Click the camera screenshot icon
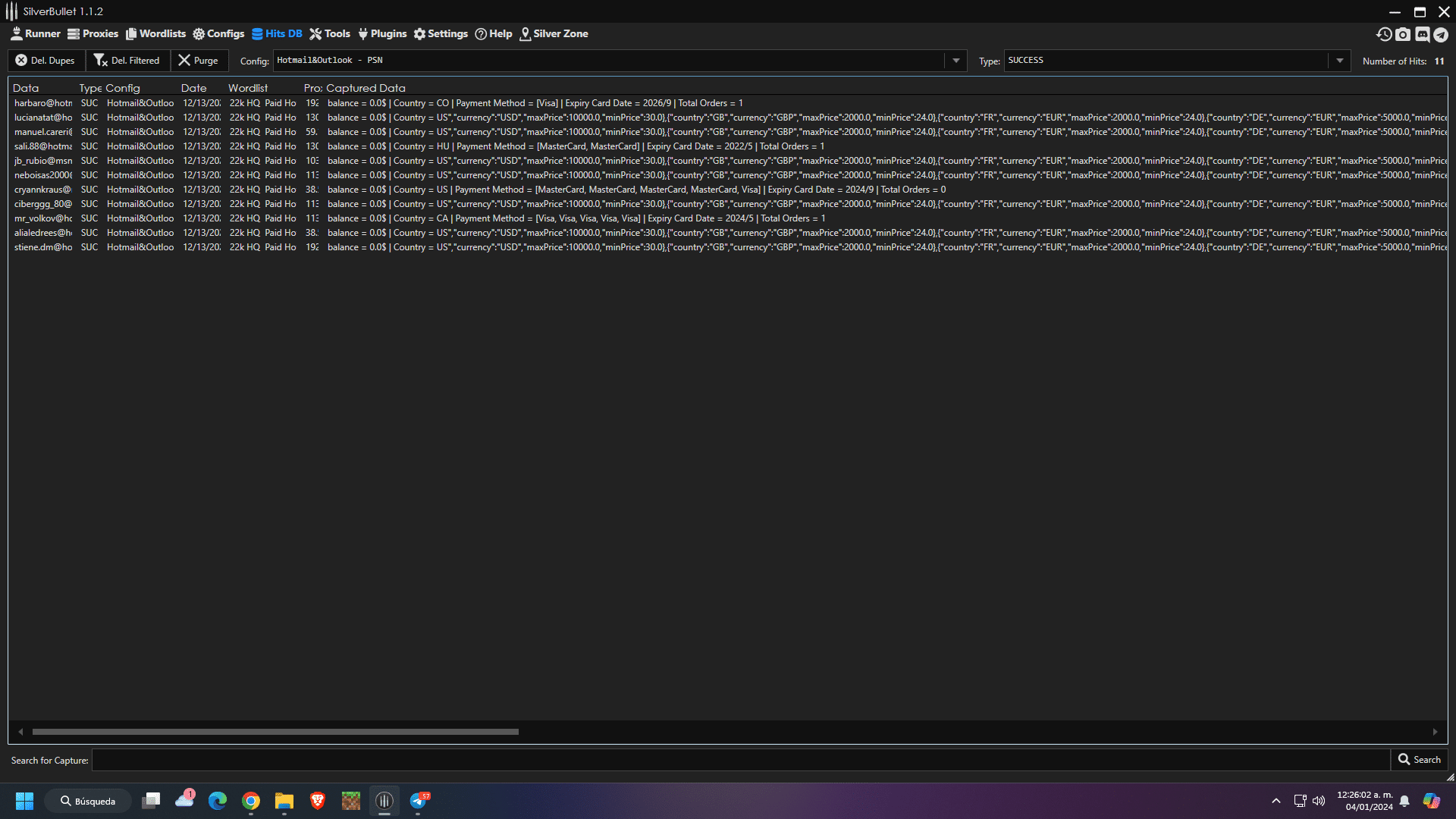Image resolution: width=1456 pixels, height=819 pixels. 1403,34
